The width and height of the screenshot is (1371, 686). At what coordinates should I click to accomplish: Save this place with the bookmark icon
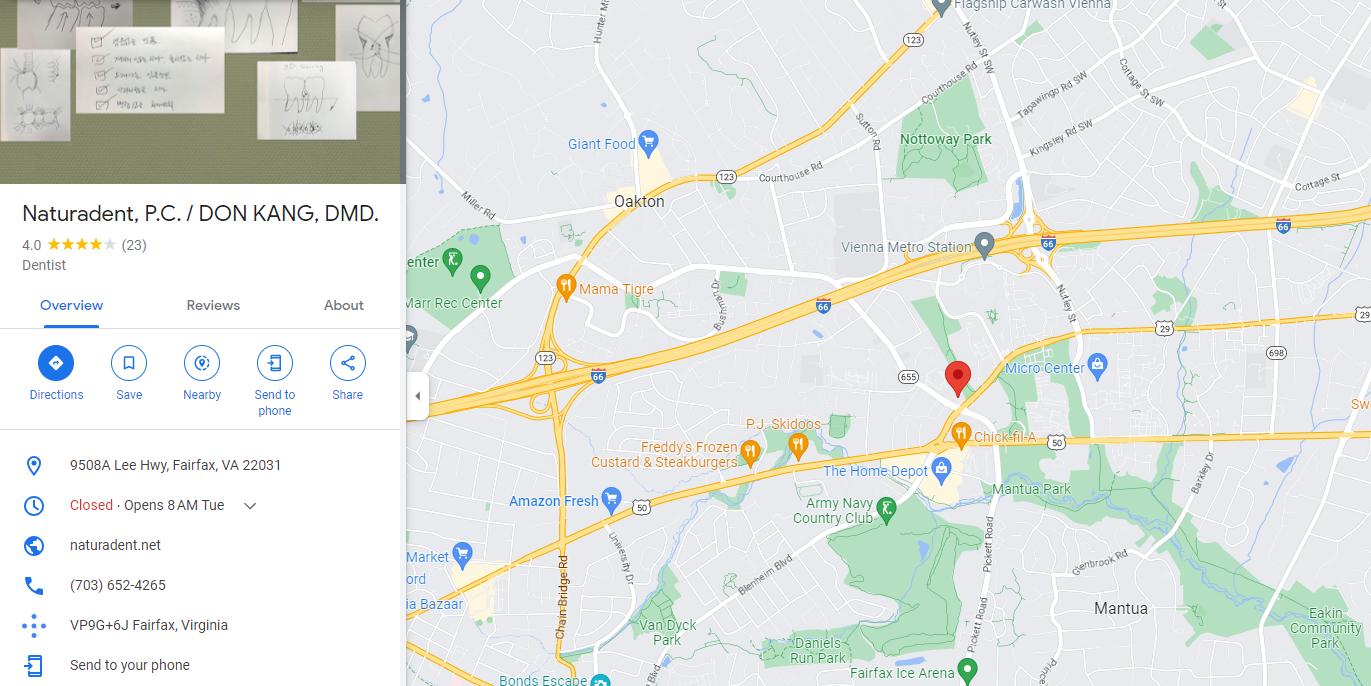coord(129,363)
